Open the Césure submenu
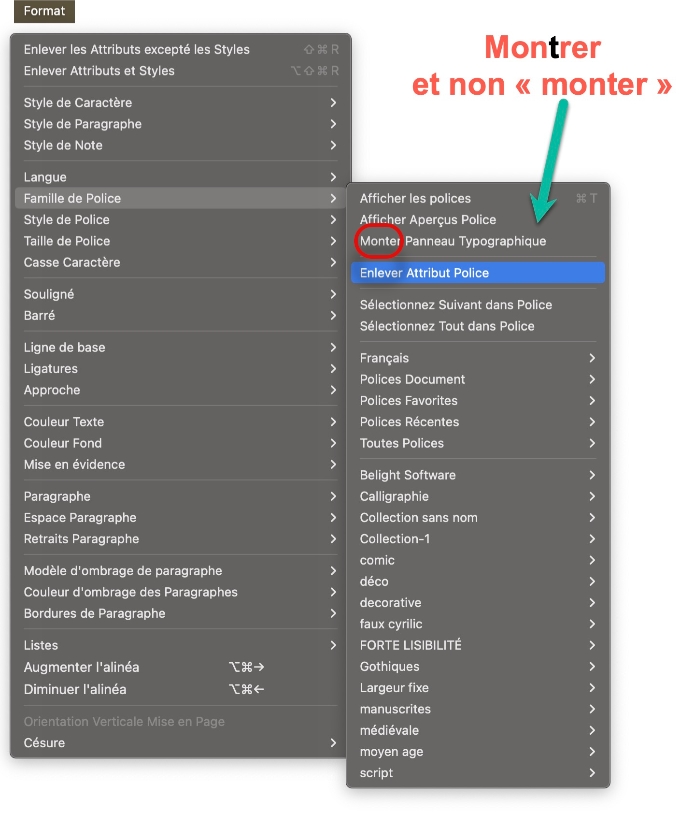 (181, 743)
